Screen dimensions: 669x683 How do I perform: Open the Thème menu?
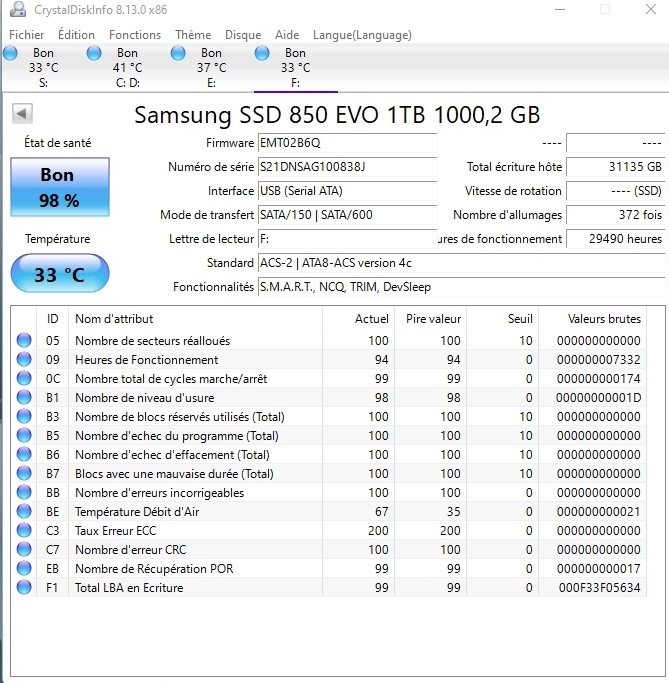click(x=193, y=34)
